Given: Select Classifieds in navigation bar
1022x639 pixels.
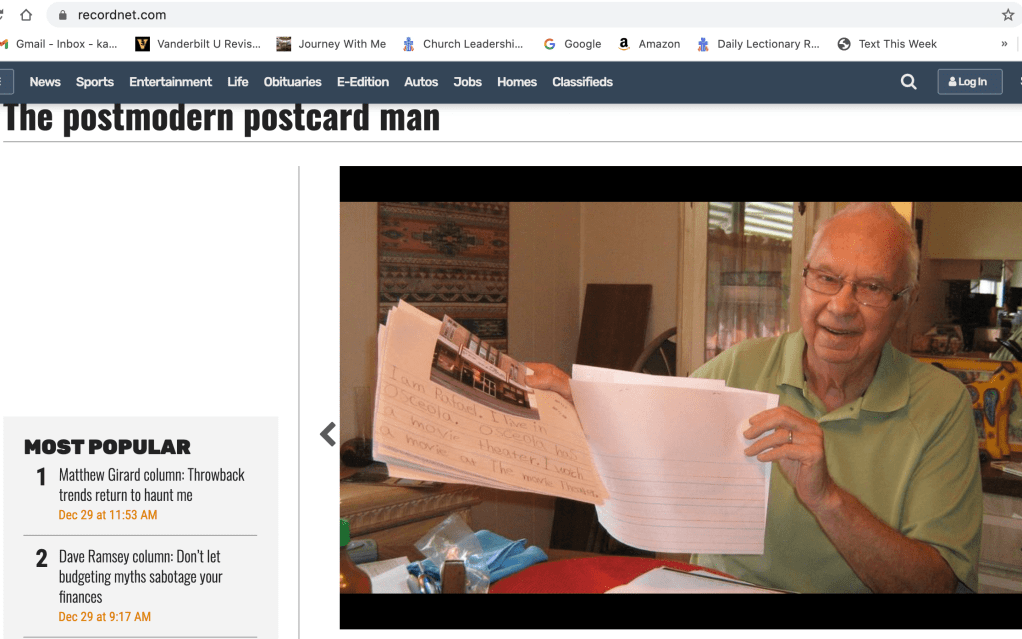Looking at the screenshot, I should [x=582, y=82].
